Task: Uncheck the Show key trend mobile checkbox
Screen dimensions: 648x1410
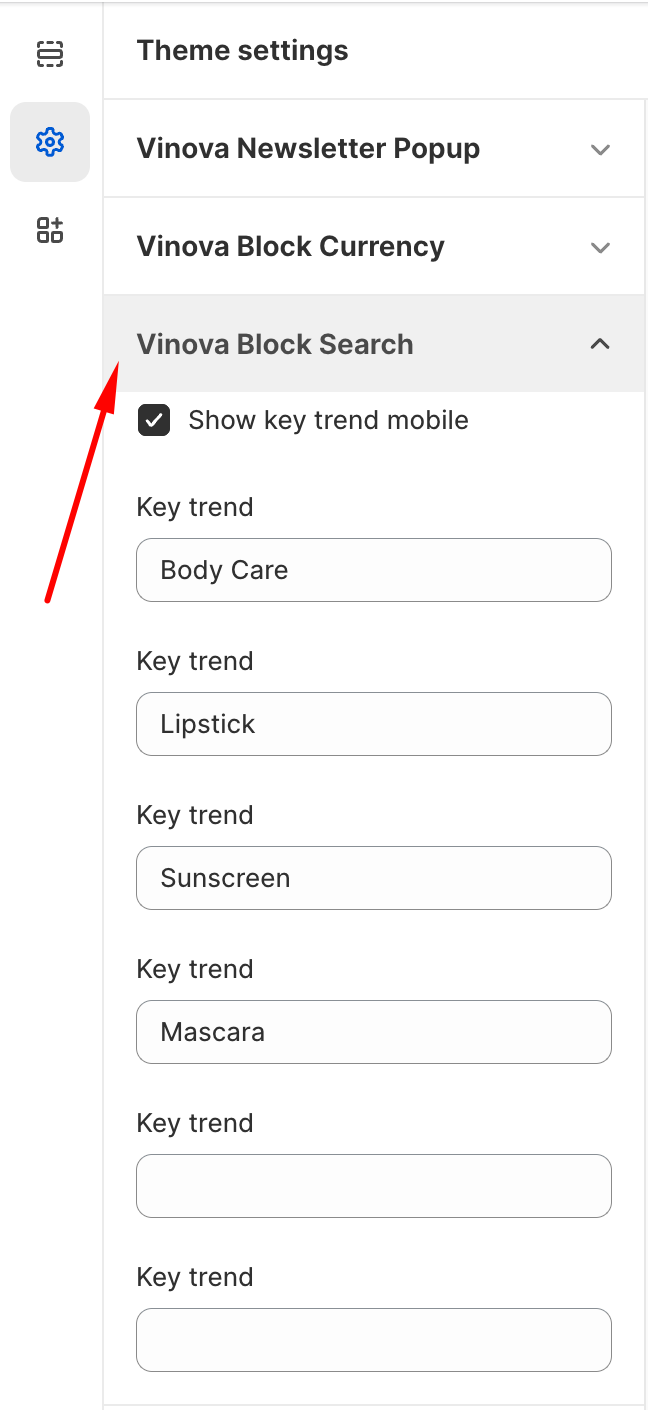Action: click(x=154, y=420)
